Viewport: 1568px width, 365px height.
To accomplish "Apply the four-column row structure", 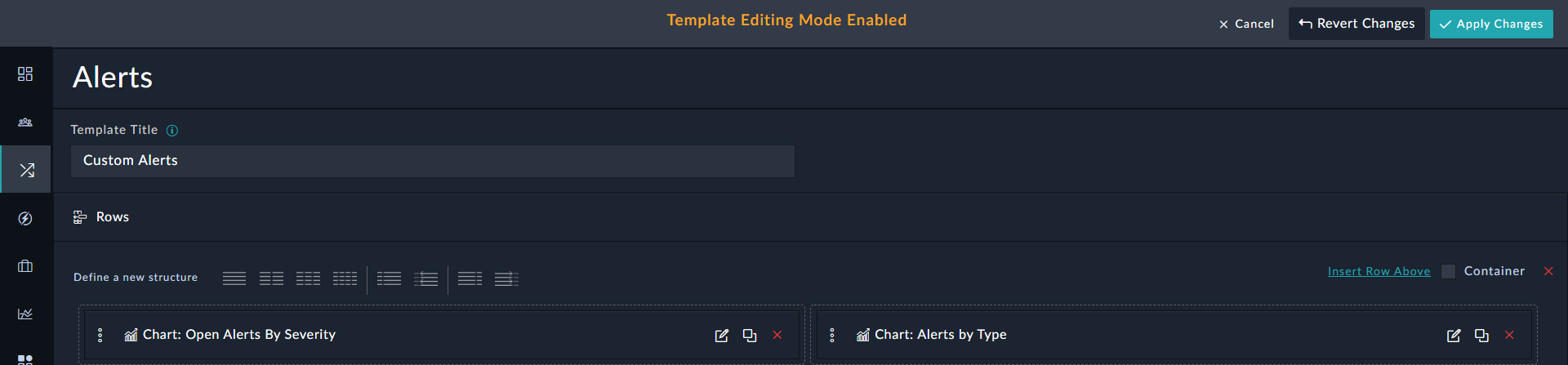I will [x=345, y=279].
